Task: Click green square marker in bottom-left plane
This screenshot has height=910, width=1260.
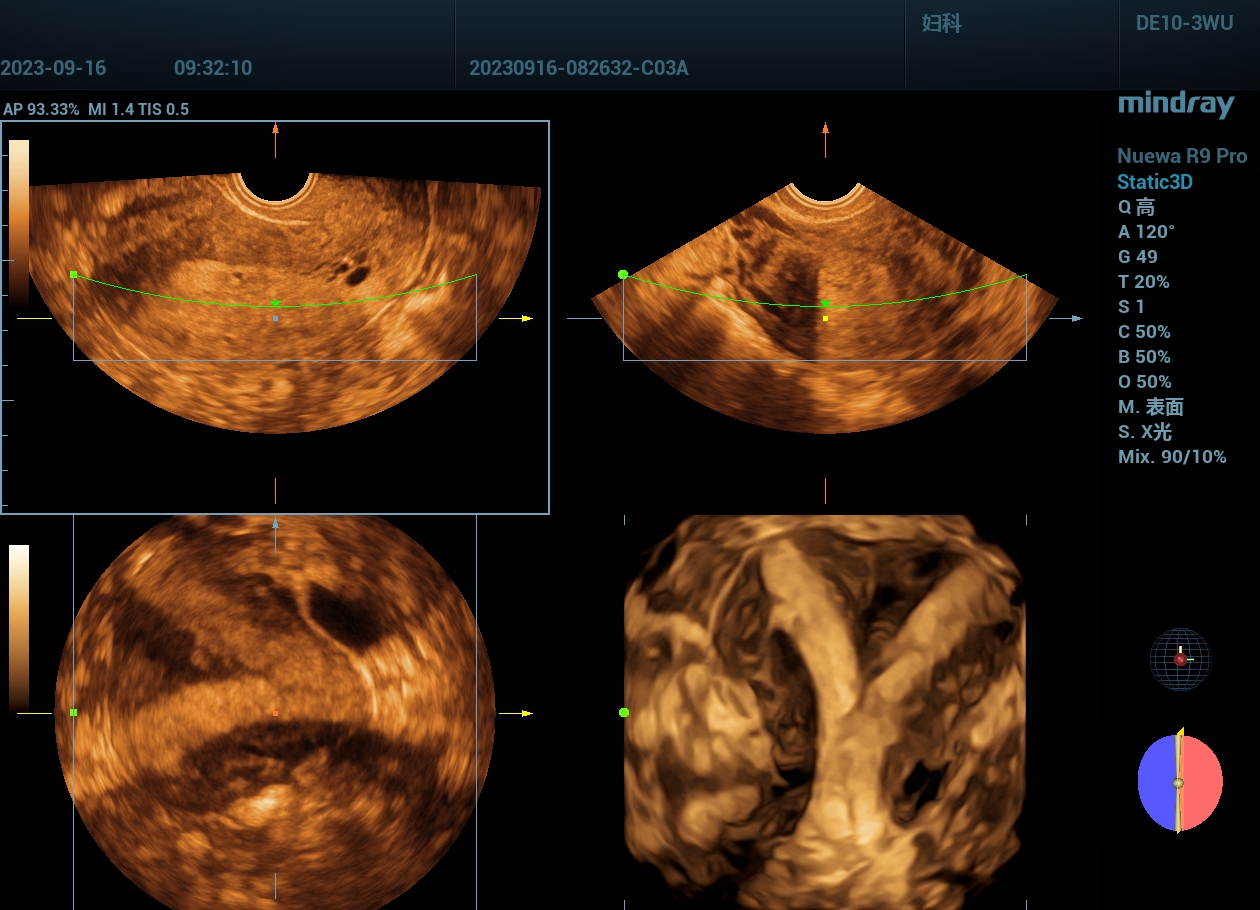Action: click(73, 712)
